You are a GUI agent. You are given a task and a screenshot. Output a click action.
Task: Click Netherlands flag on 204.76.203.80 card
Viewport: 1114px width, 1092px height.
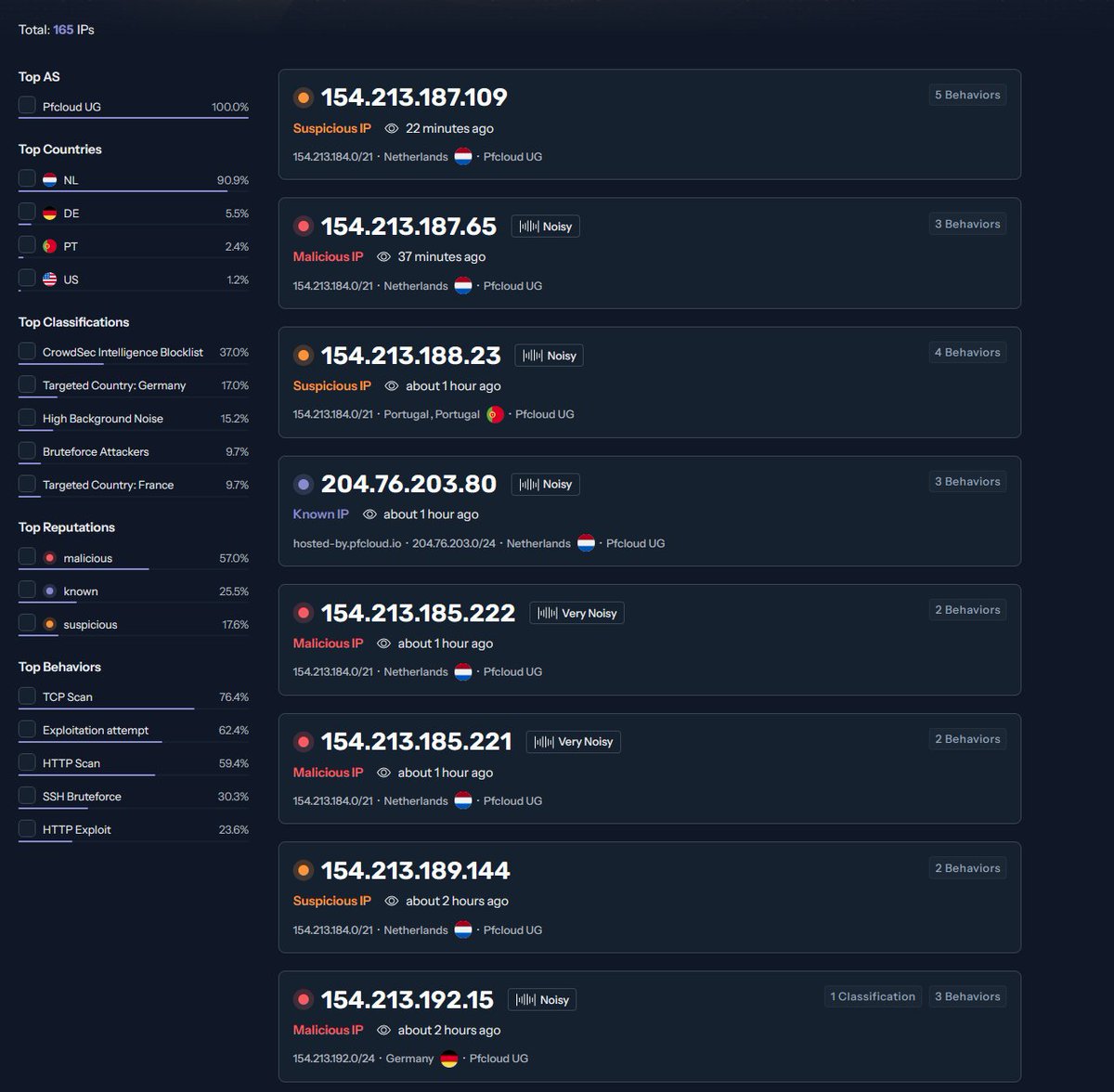click(586, 543)
